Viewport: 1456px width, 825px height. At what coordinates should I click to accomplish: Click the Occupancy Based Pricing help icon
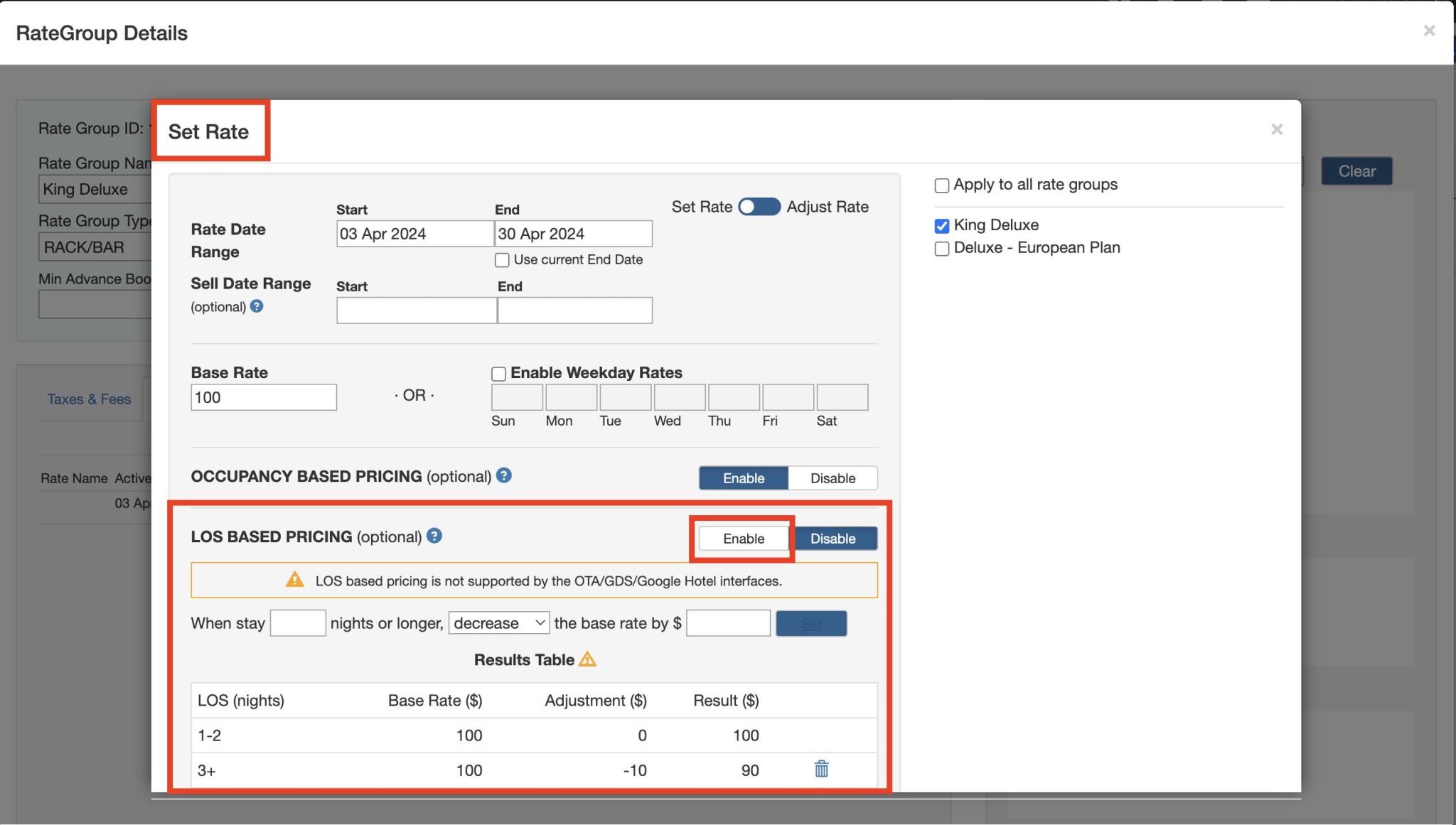point(505,476)
